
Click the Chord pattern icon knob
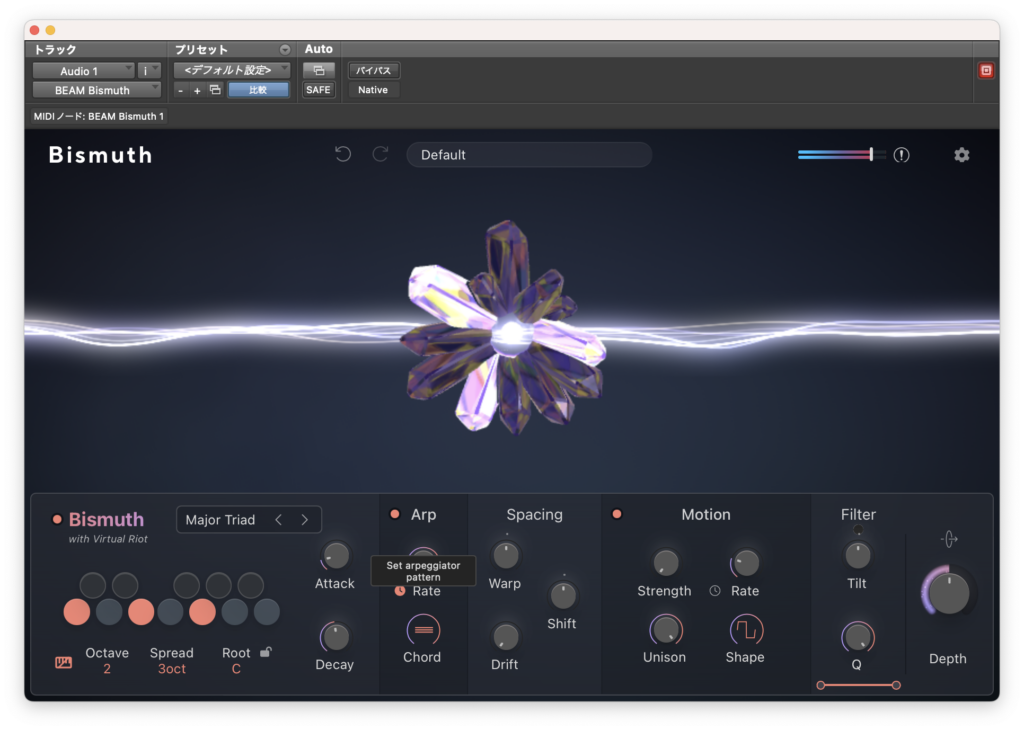pos(423,630)
